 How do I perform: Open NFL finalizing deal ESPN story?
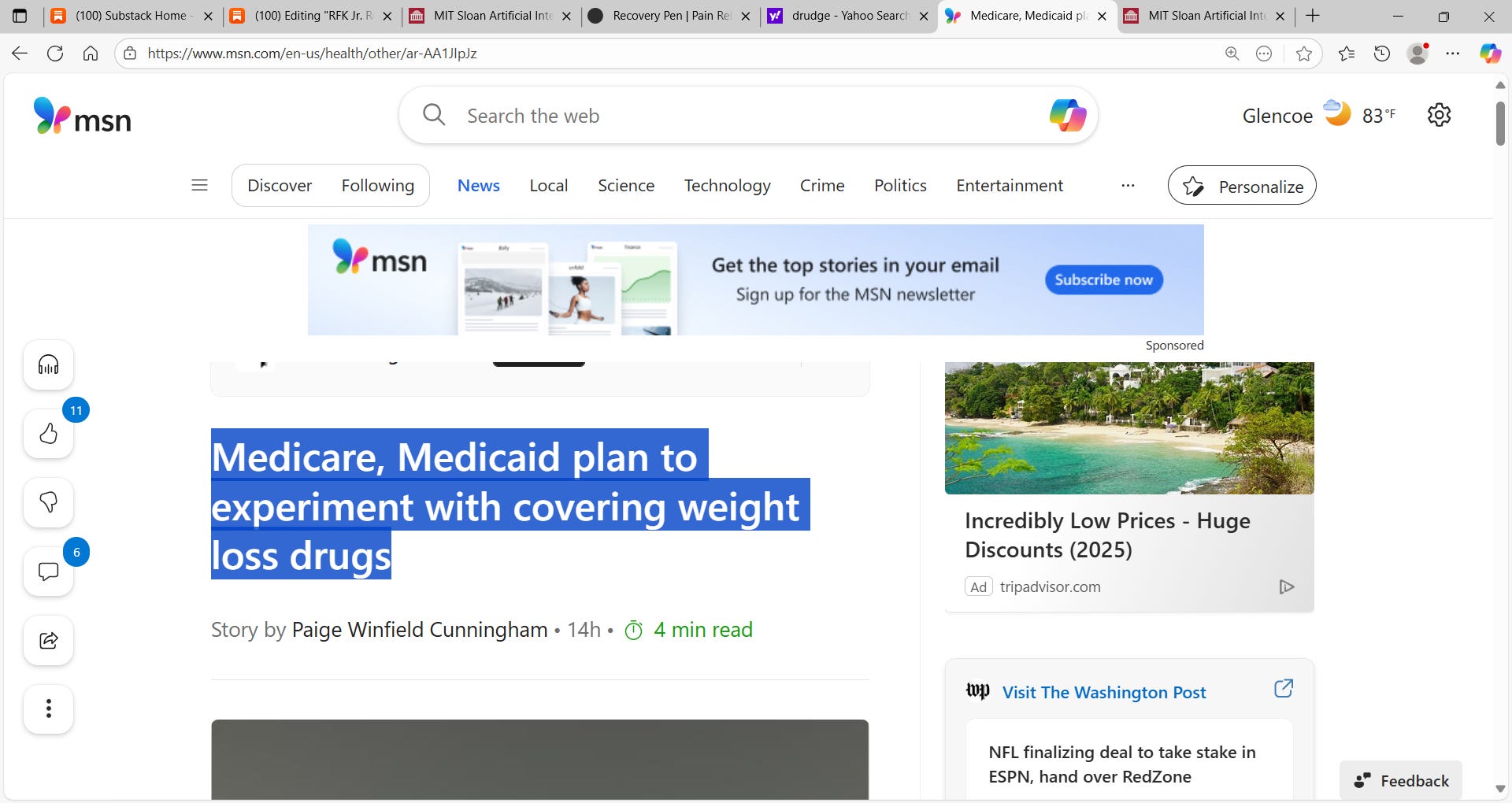point(1122,764)
